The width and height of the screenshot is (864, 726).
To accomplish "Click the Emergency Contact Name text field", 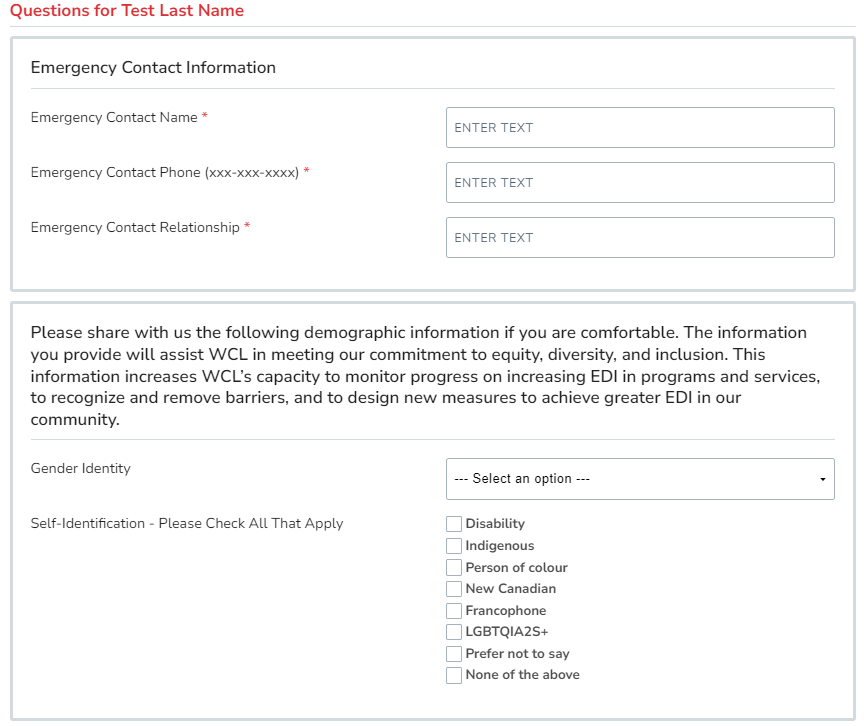I will click(640, 128).
